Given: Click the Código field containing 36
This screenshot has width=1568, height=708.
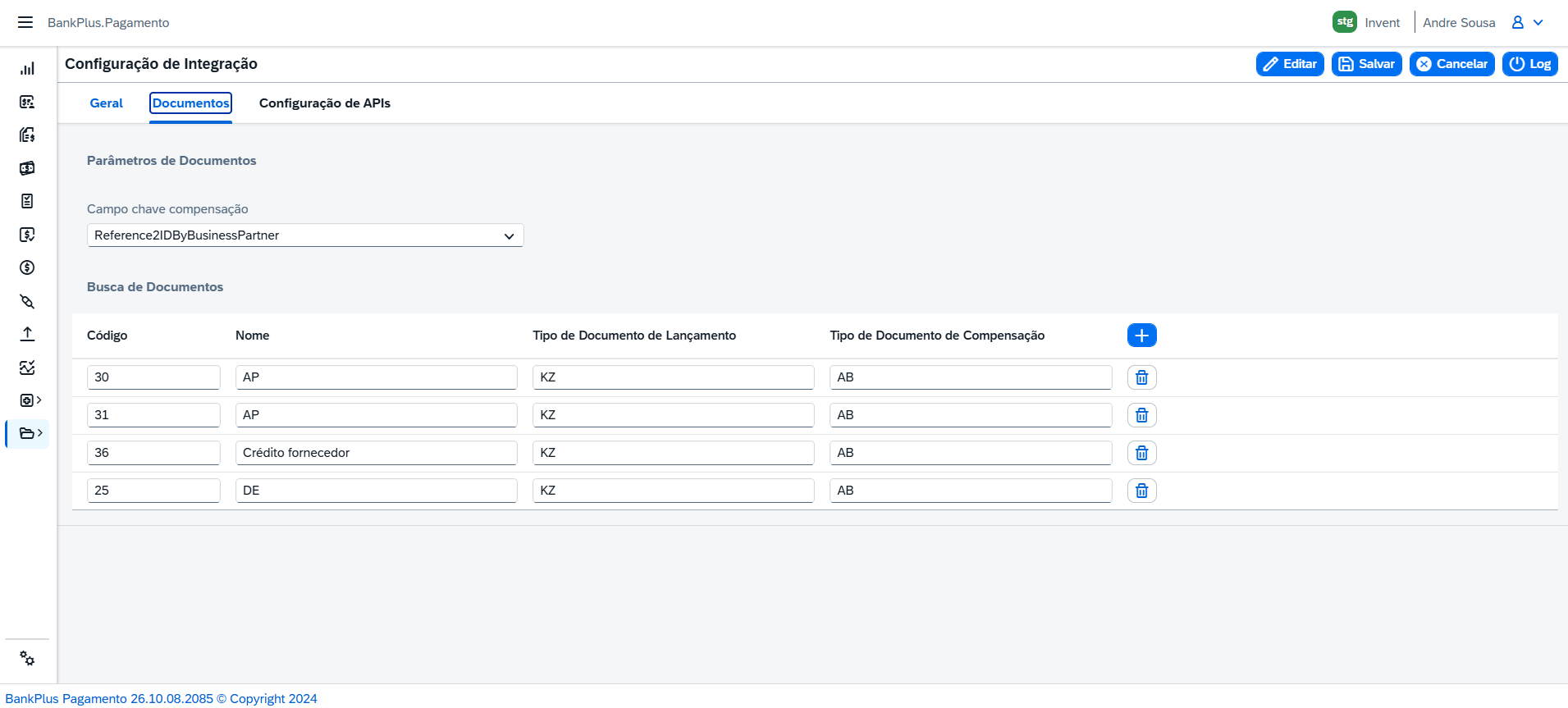Looking at the screenshot, I should click(x=153, y=453).
